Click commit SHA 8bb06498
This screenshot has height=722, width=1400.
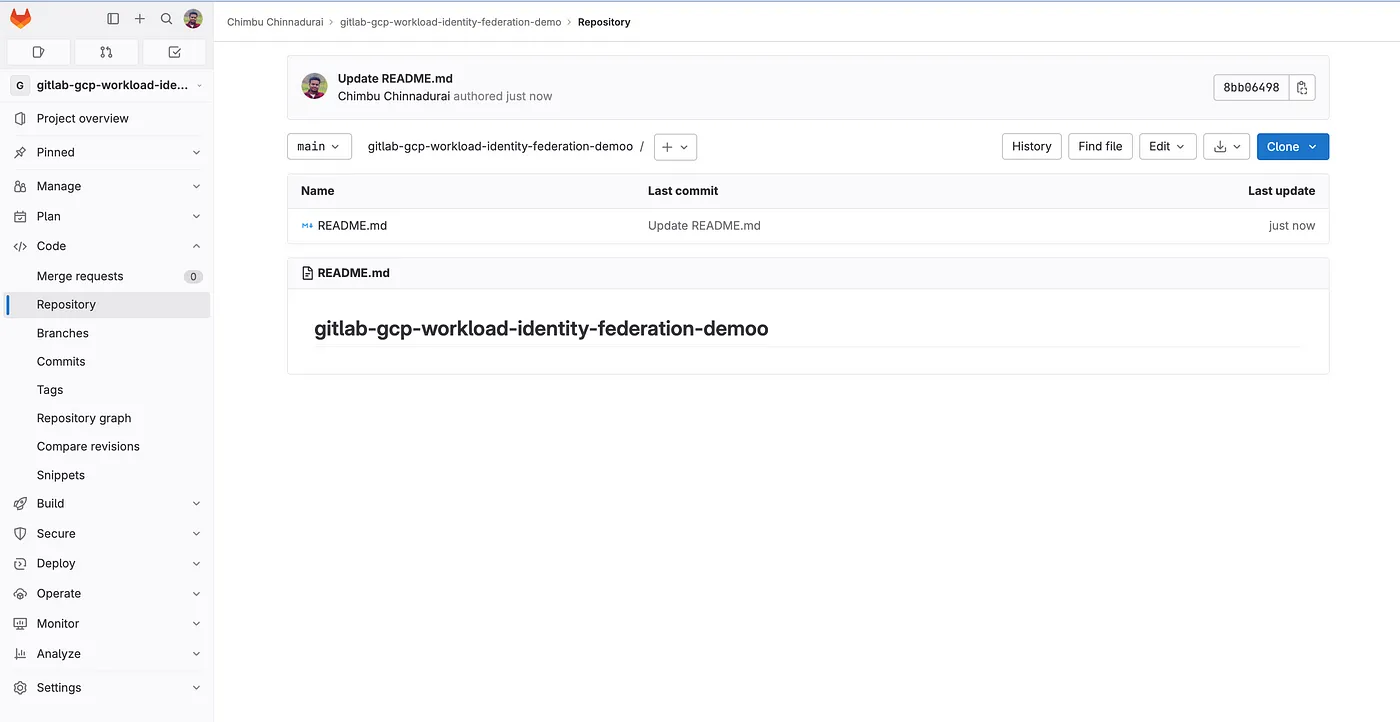[x=1251, y=88]
